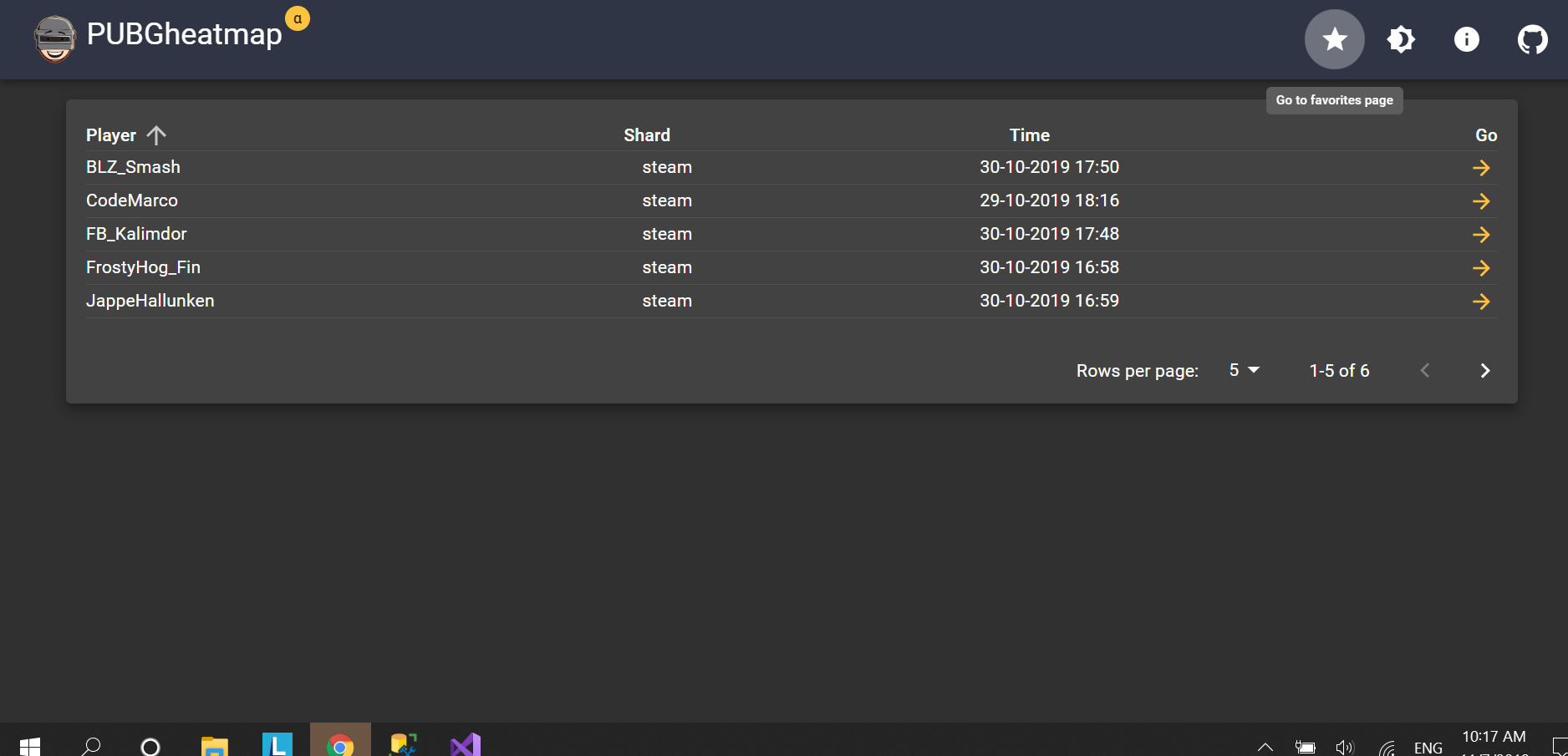Open File Explorer from the taskbar
Image resolution: width=1568 pixels, height=756 pixels.
click(x=215, y=746)
